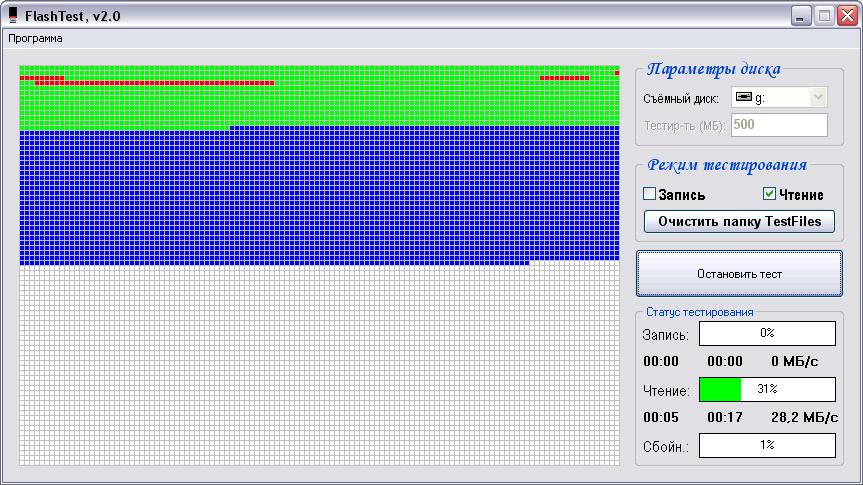Click the FlashTest icon in the title bar
Viewport: 863px width, 485px height.
(12, 15)
